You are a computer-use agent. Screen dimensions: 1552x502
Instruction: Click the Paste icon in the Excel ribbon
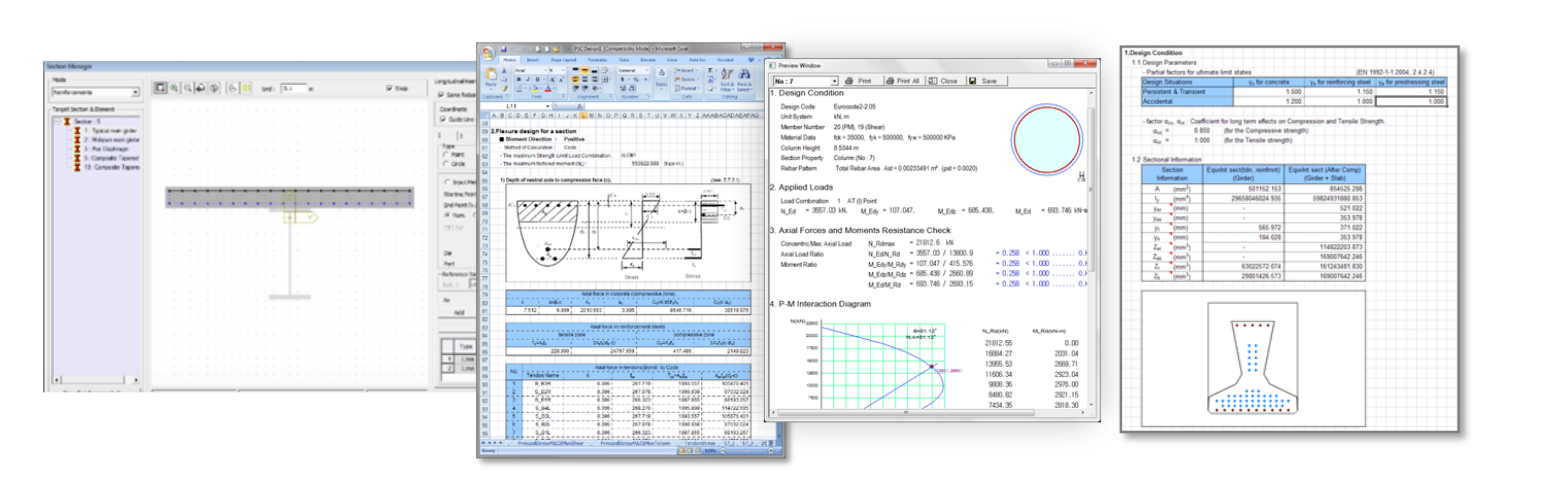tap(491, 76)
